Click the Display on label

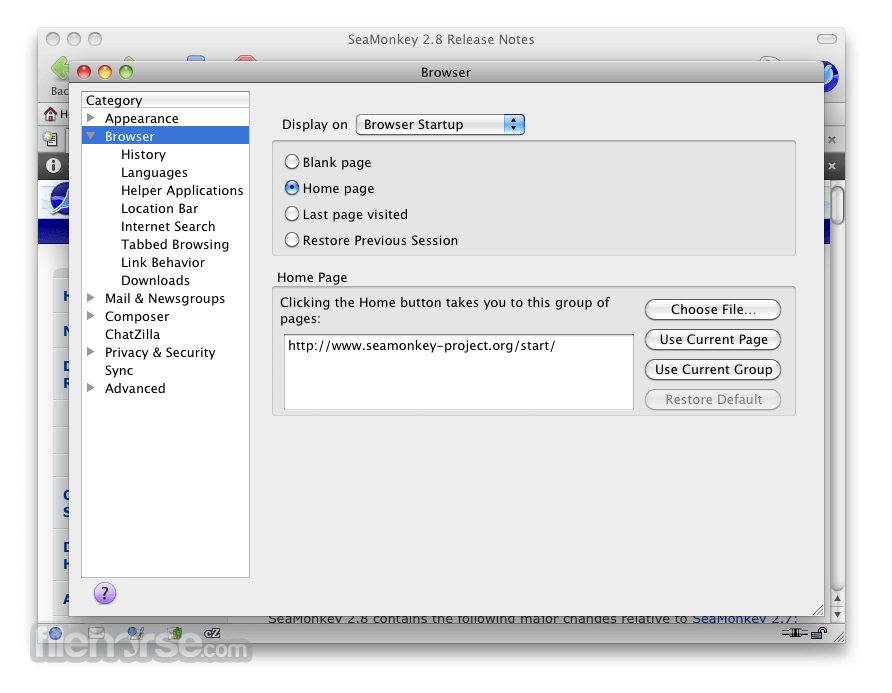click(315, 125)
